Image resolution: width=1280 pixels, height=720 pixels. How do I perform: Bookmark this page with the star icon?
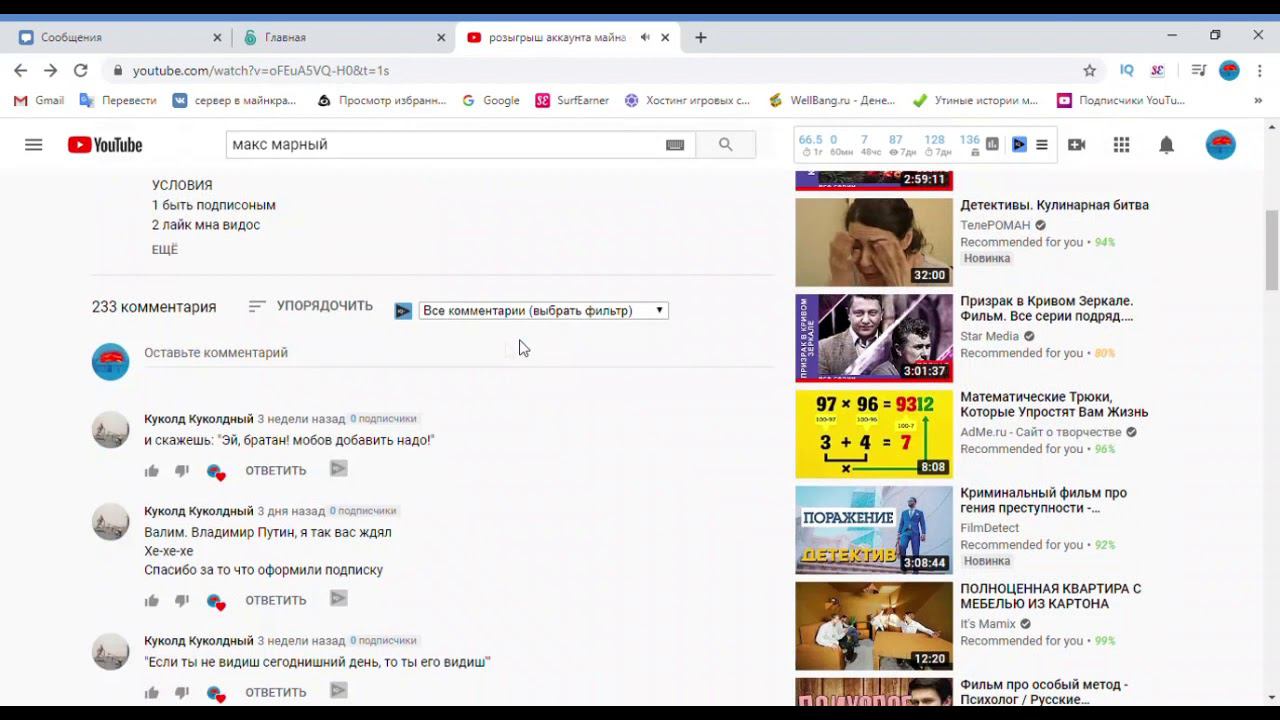click(1089, 70)
